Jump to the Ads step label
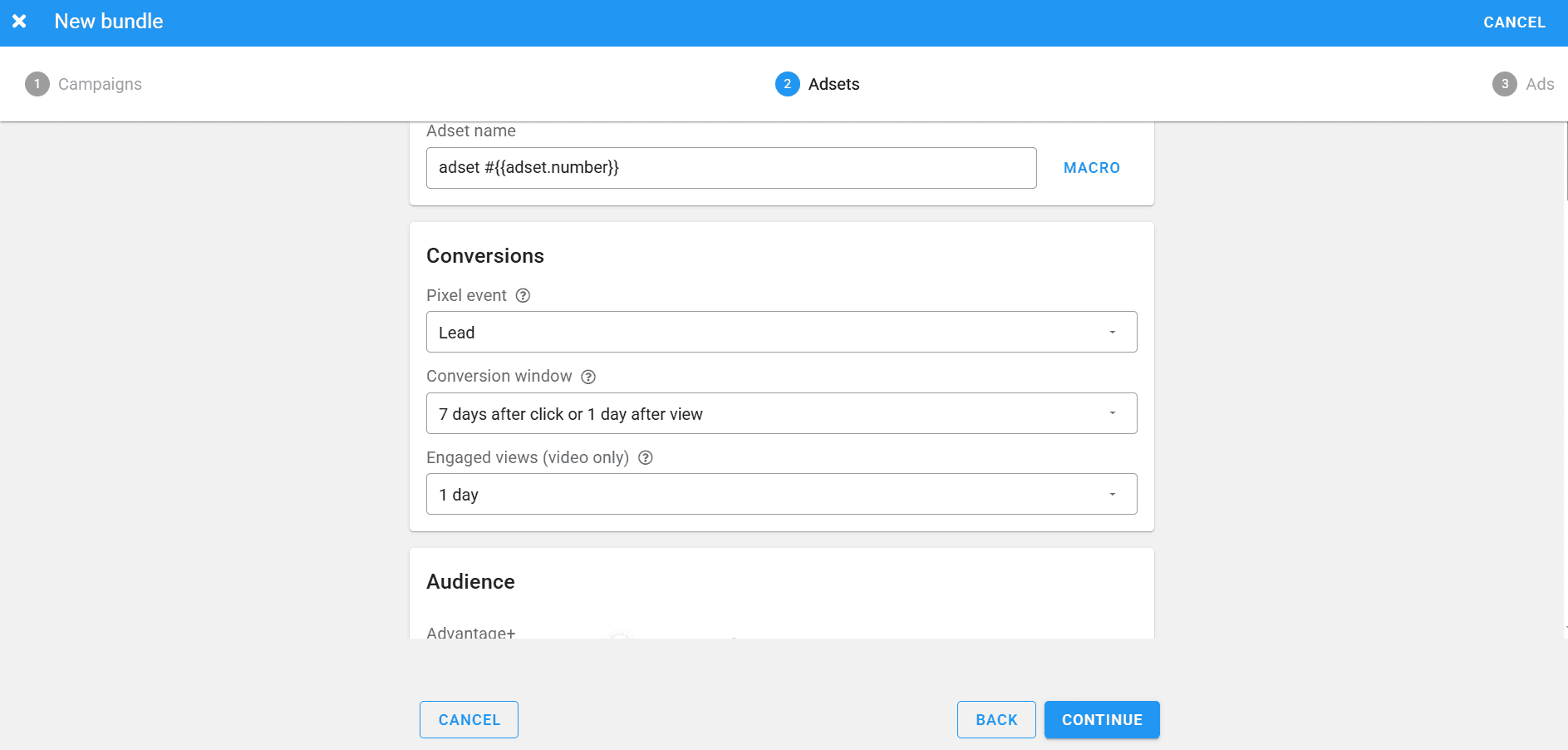The width and height of the screenshot is (1568, 750). coord(1539,84)
